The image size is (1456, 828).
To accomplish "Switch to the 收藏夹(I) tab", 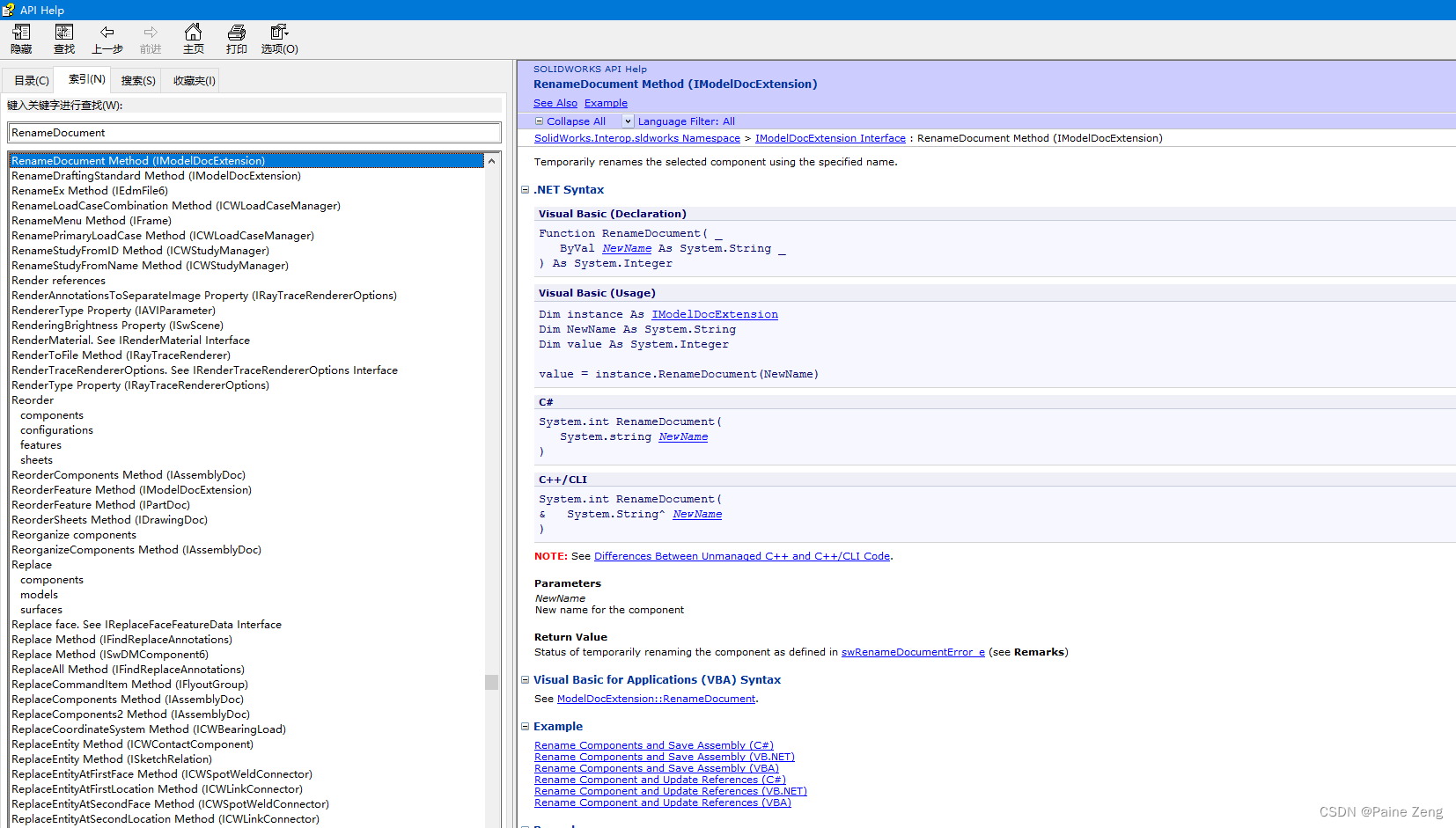I will tap(195, 81).
